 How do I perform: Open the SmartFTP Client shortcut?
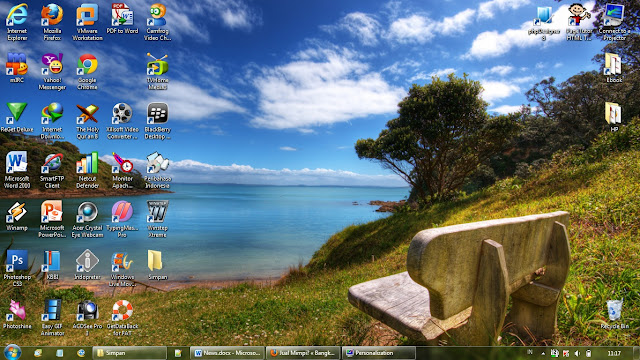pyautogui.click(x=52, y=170)
